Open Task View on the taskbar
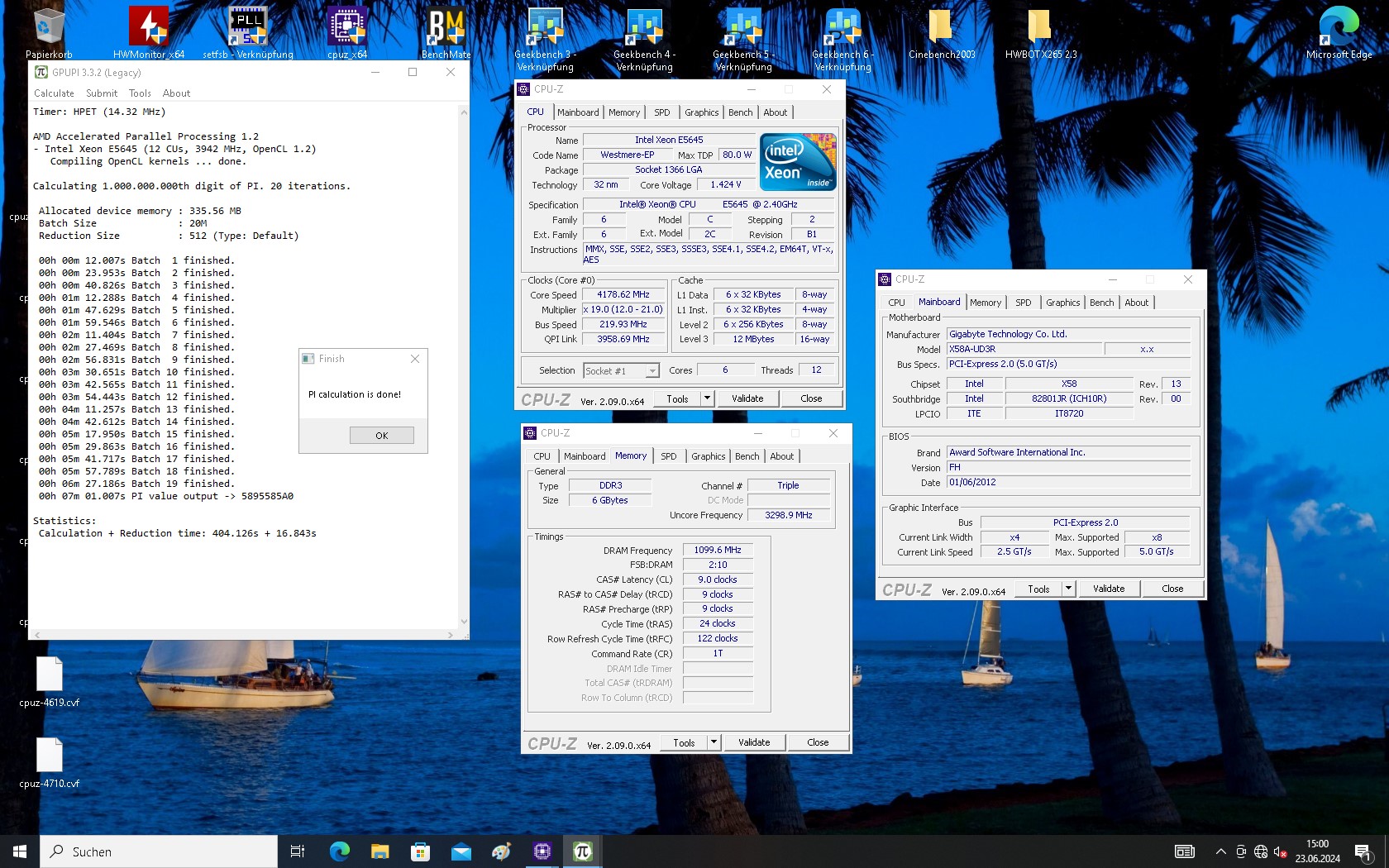 tap(298, 851)
